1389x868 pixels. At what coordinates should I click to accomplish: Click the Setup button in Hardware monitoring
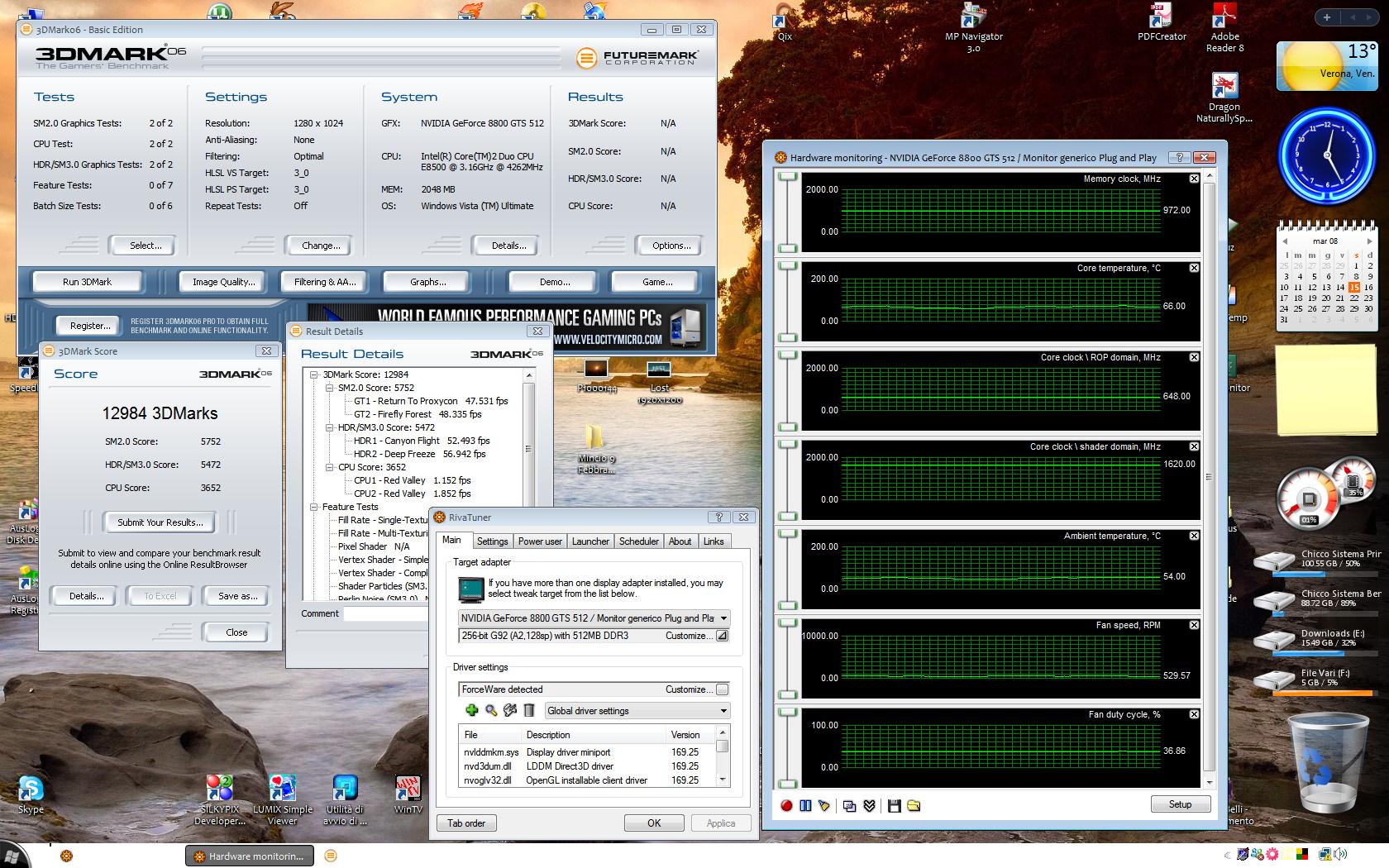click(x=1180, y=804)
